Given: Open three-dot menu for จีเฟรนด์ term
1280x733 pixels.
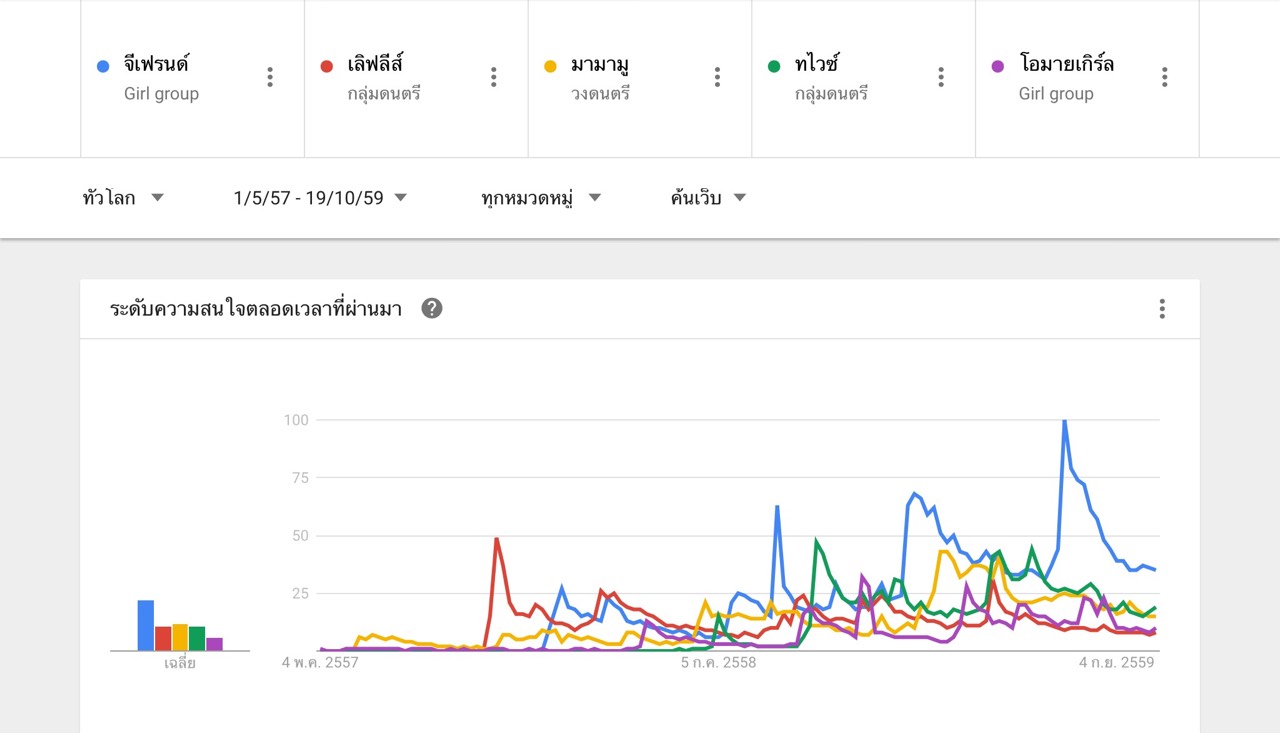Looking at the screenshot, I should click(x=270, y=77).
